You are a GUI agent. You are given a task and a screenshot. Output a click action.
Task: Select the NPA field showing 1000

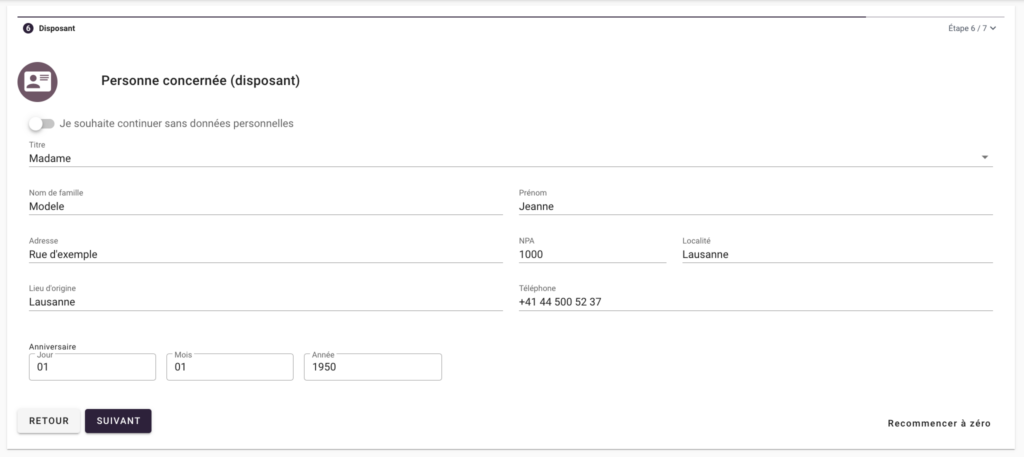591,254
